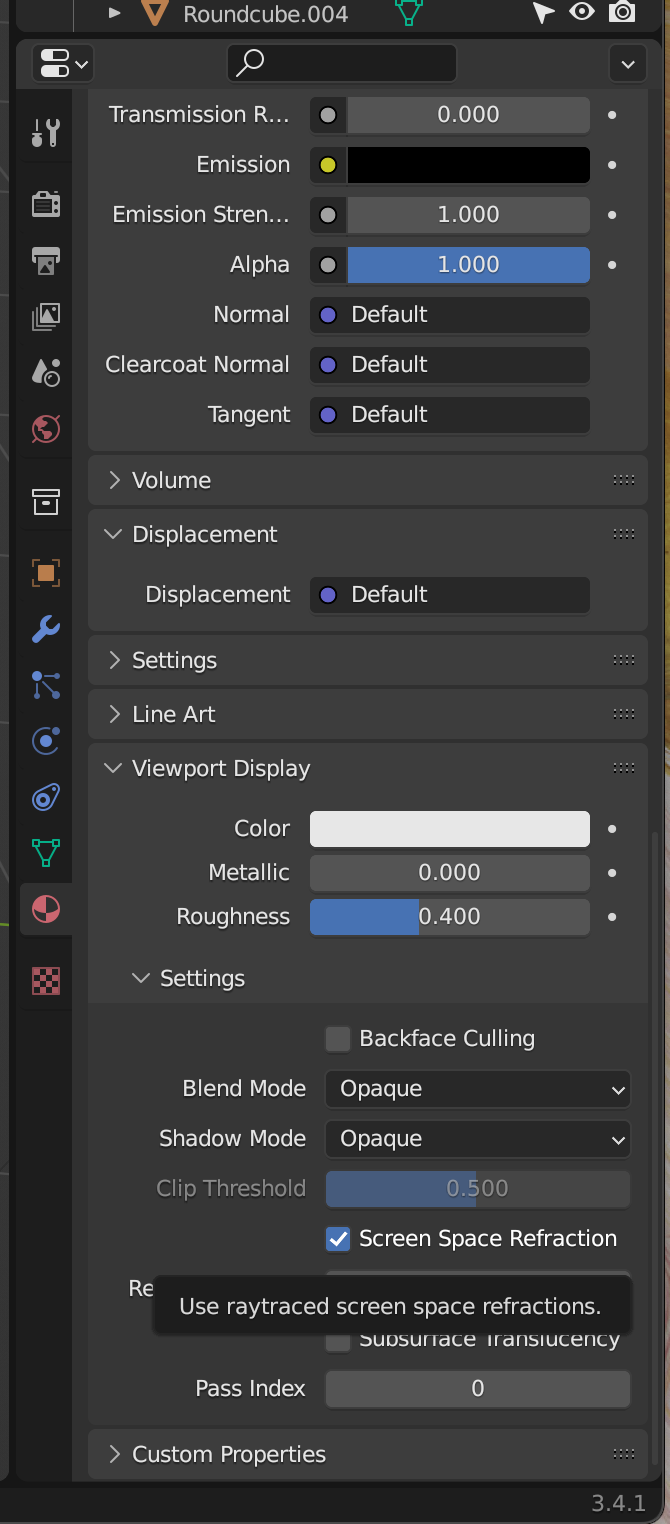The width and height of the screenshot is (670, 1524).
Task: Click the Normal Default socket button
Action: click(449, 315)
